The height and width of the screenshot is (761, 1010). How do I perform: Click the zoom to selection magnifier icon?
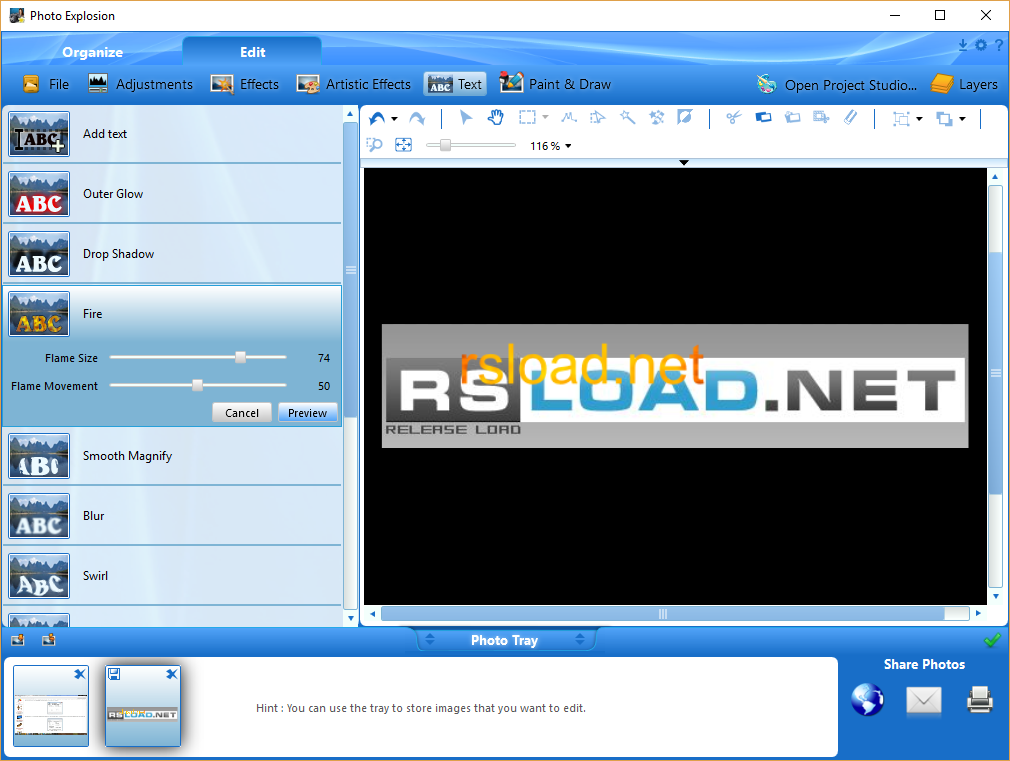point(374,145)
